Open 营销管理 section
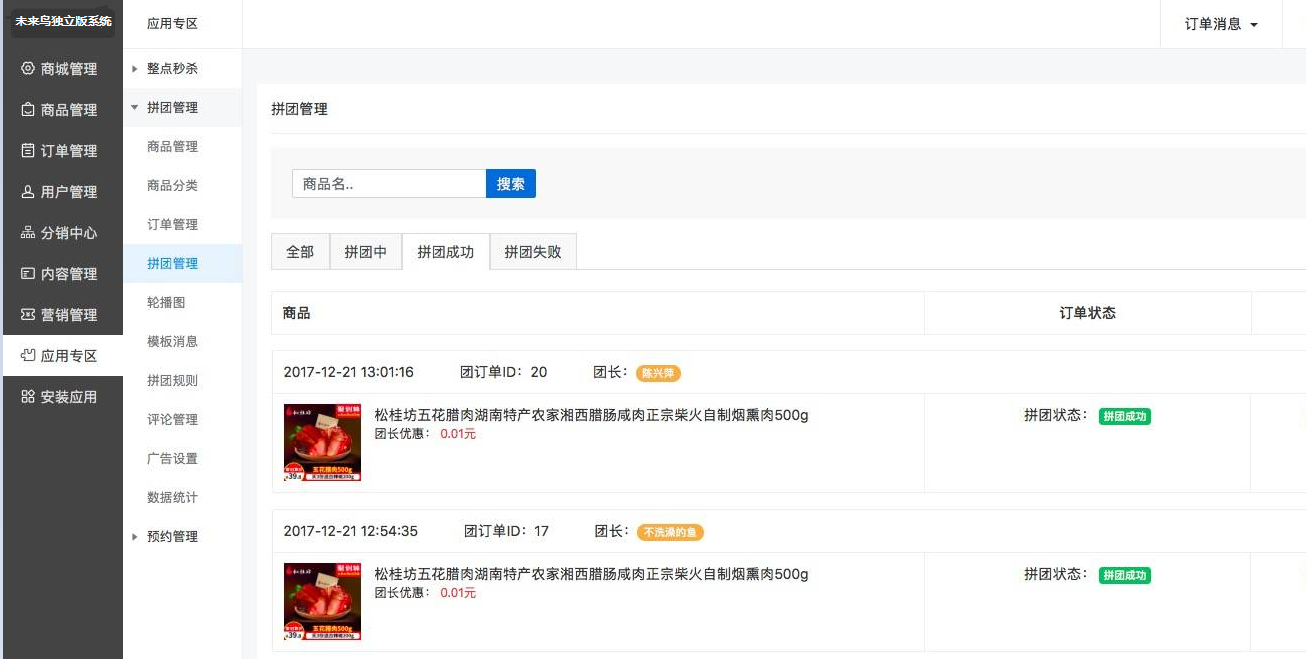Image resolution: width=1306 pixels, height=659 pixels. click(61, 315)
